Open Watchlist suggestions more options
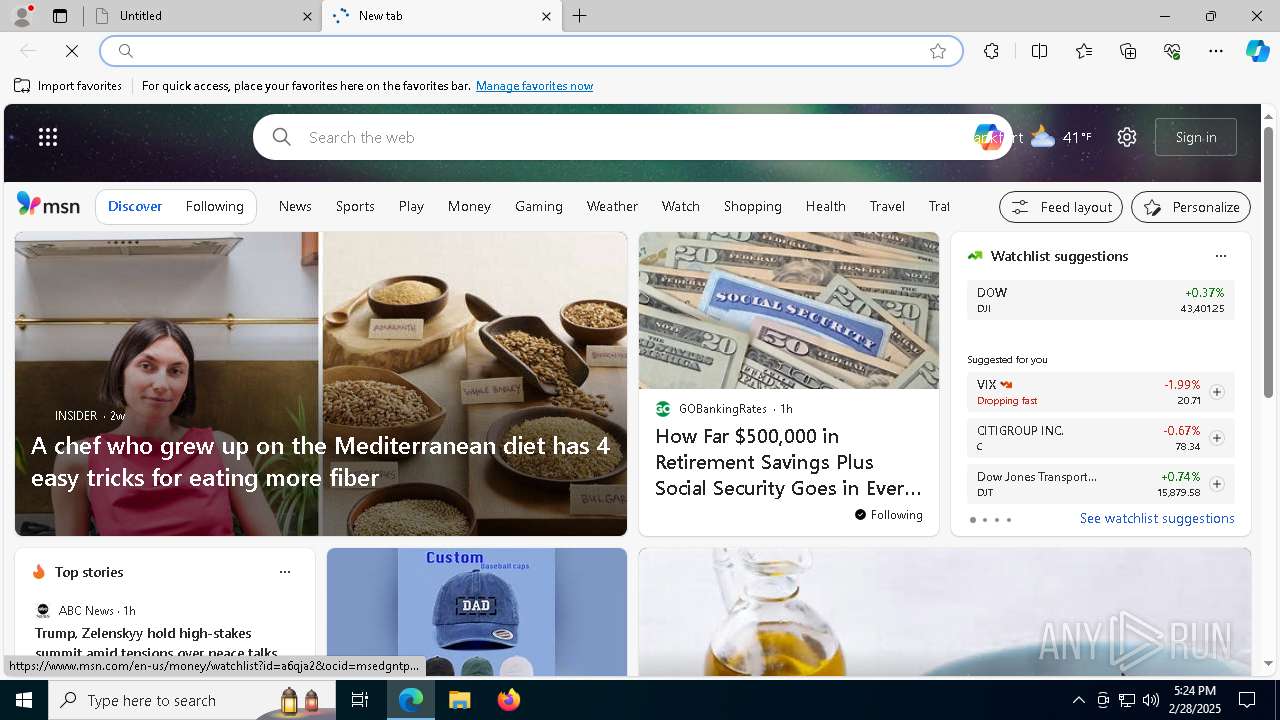This screenshot has height=720, width=1280. coord(1220,256)
